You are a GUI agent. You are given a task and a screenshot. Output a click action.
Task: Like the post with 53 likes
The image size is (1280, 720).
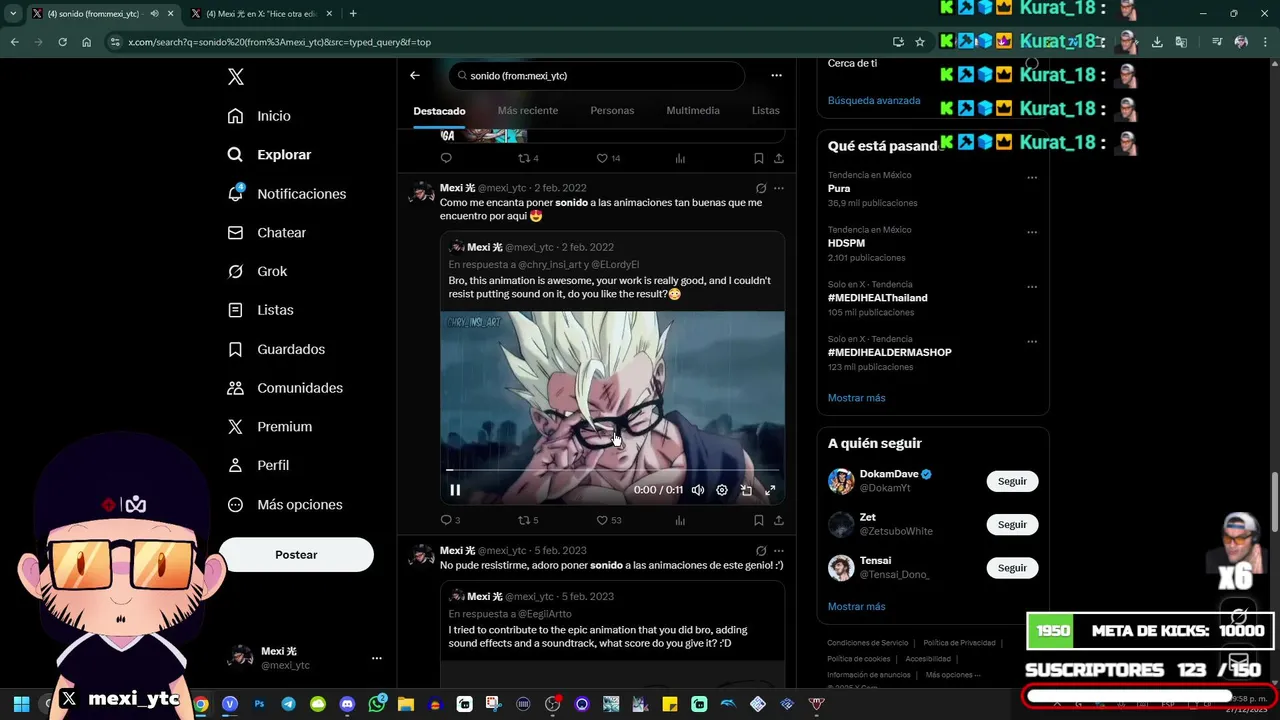tap(608, 520)
